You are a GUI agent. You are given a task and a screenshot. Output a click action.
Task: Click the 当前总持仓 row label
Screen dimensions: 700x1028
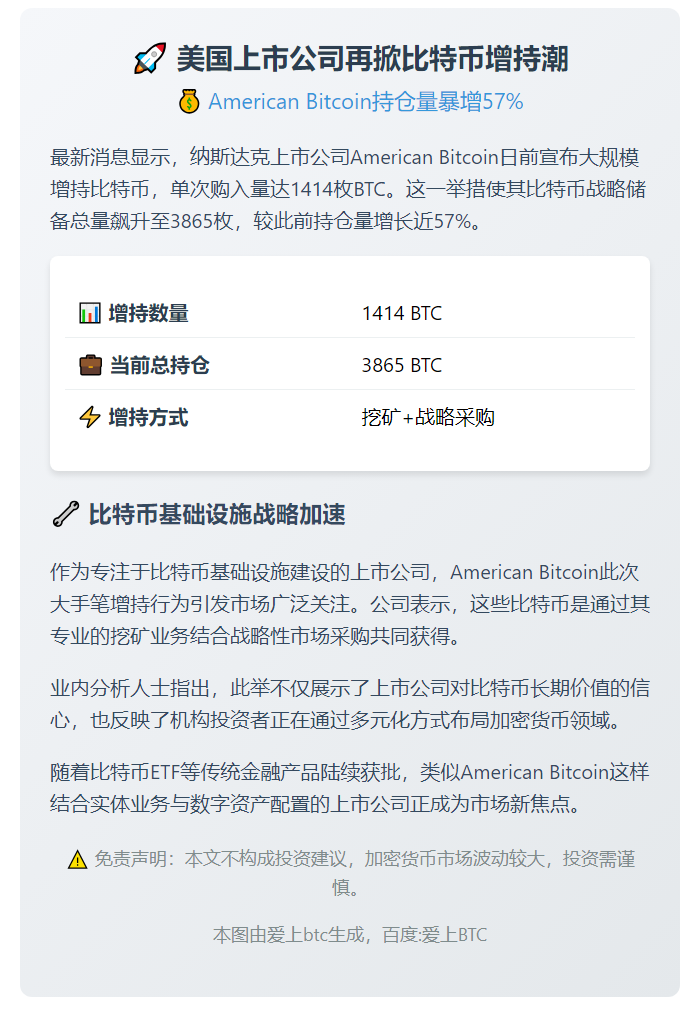[x=158, y=365]
